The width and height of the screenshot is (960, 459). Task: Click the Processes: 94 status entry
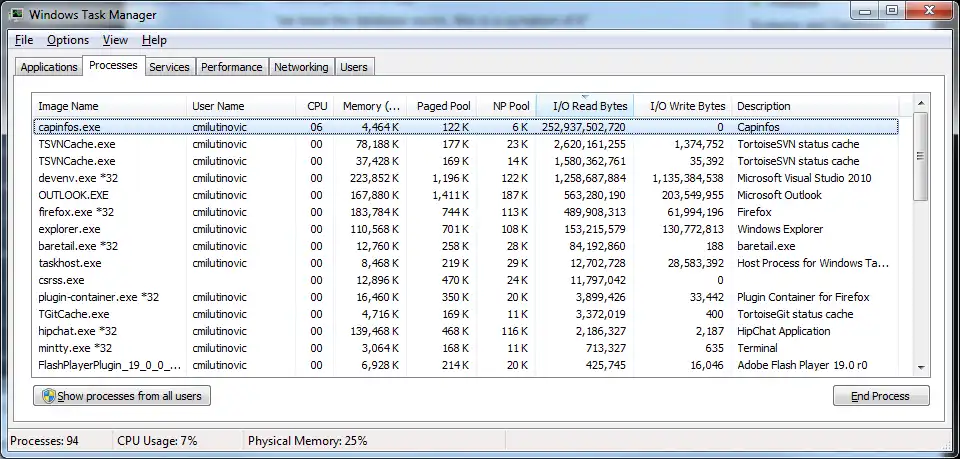[x=44, y=441]
